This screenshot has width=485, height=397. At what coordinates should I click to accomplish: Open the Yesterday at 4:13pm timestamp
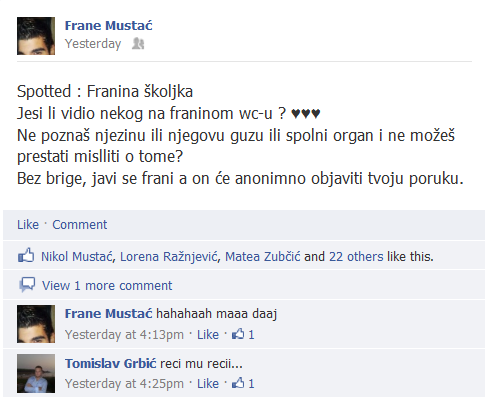coord(124,335)
